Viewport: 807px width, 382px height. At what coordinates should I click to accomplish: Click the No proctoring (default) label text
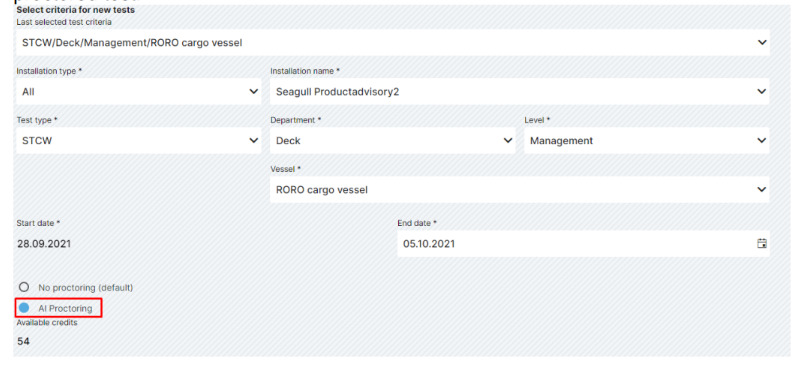point(85,287)
